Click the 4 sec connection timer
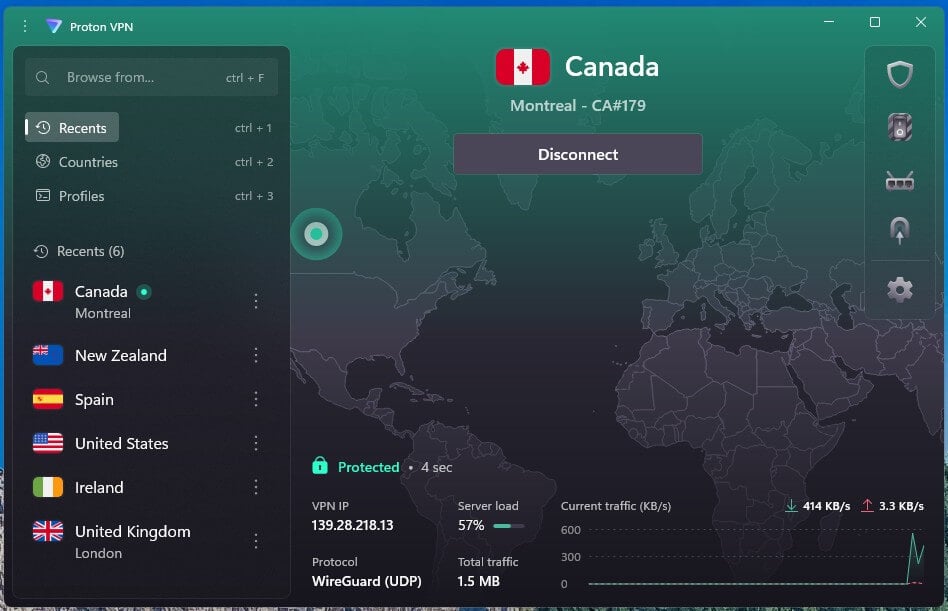The height and width of the screenshot is (611, 948). (437, 467)
